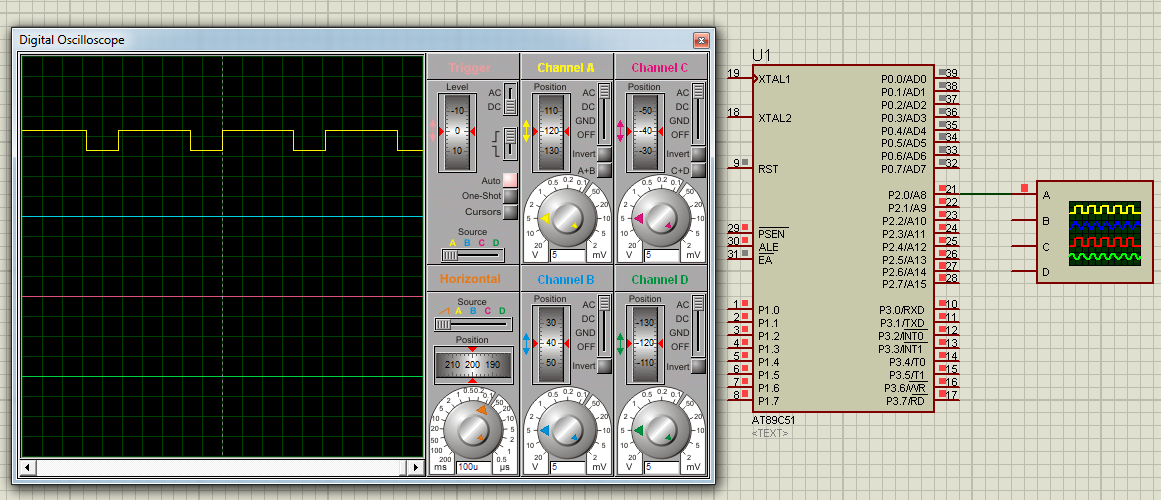Click Channel C pink position arrow icon

(x=620, y=131)
